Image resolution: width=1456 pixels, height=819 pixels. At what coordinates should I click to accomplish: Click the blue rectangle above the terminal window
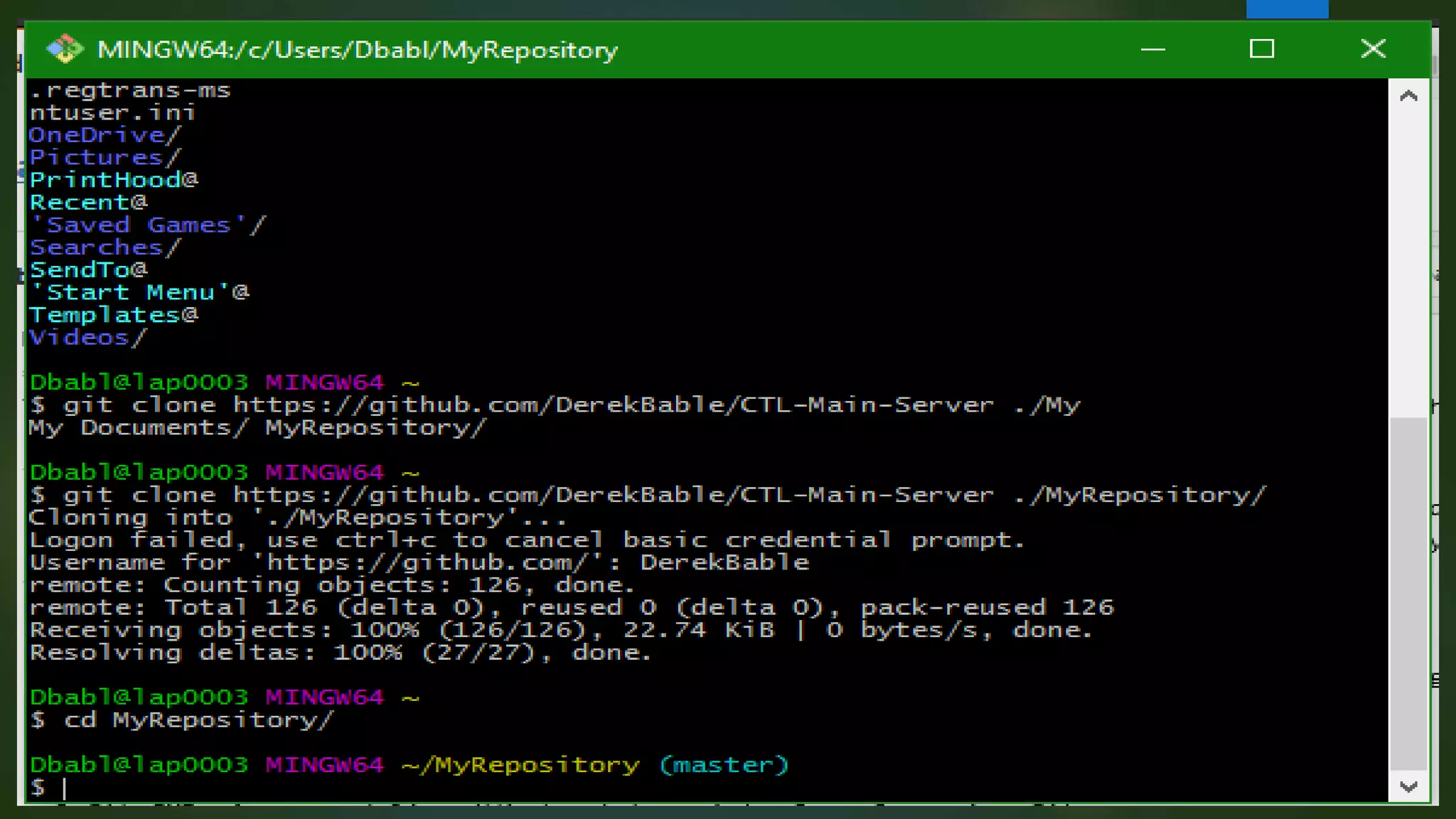(1287, 9)
